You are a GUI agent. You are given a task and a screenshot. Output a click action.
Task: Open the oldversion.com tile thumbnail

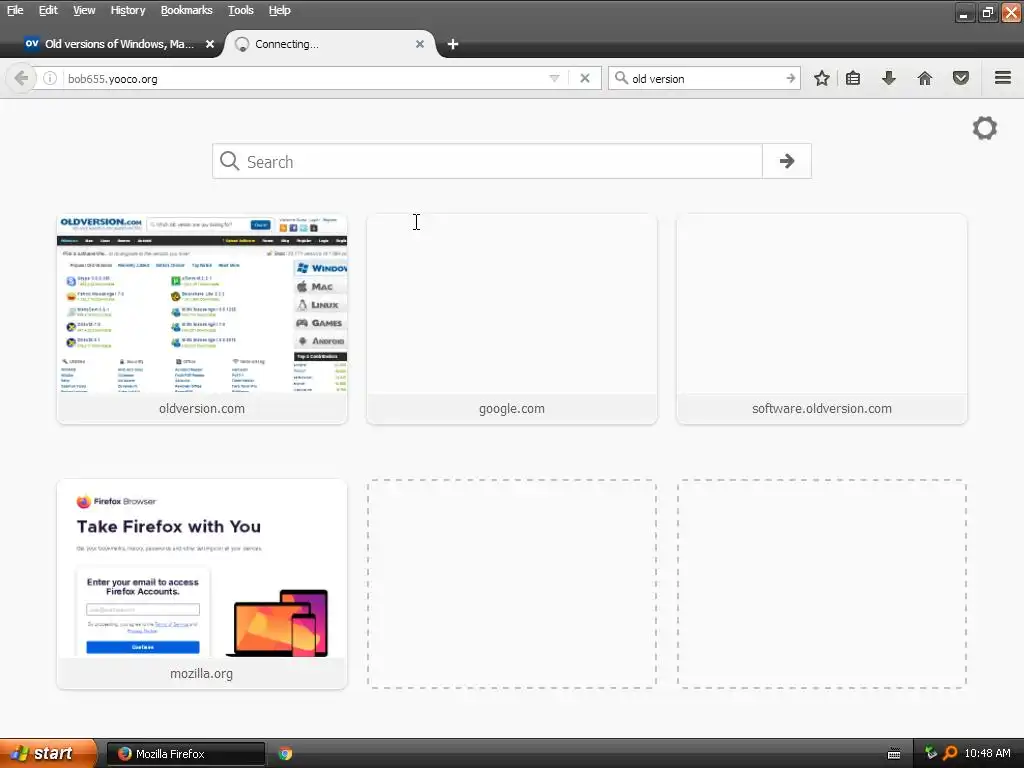click(x=202, y=304)
